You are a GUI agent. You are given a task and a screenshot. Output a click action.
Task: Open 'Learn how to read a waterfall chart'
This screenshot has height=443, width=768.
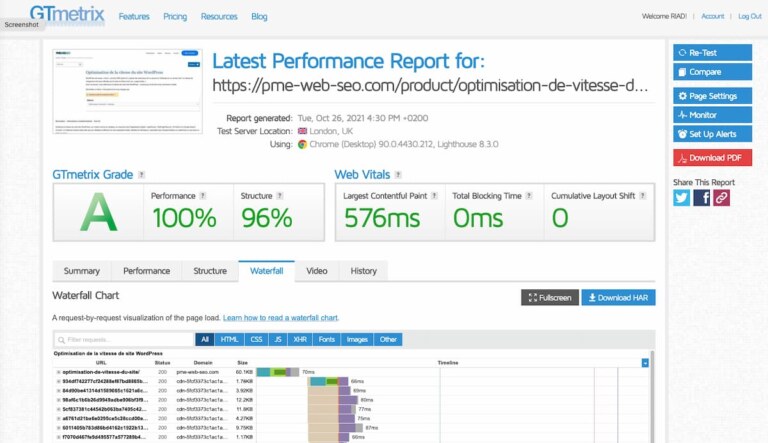pos(280,318)
